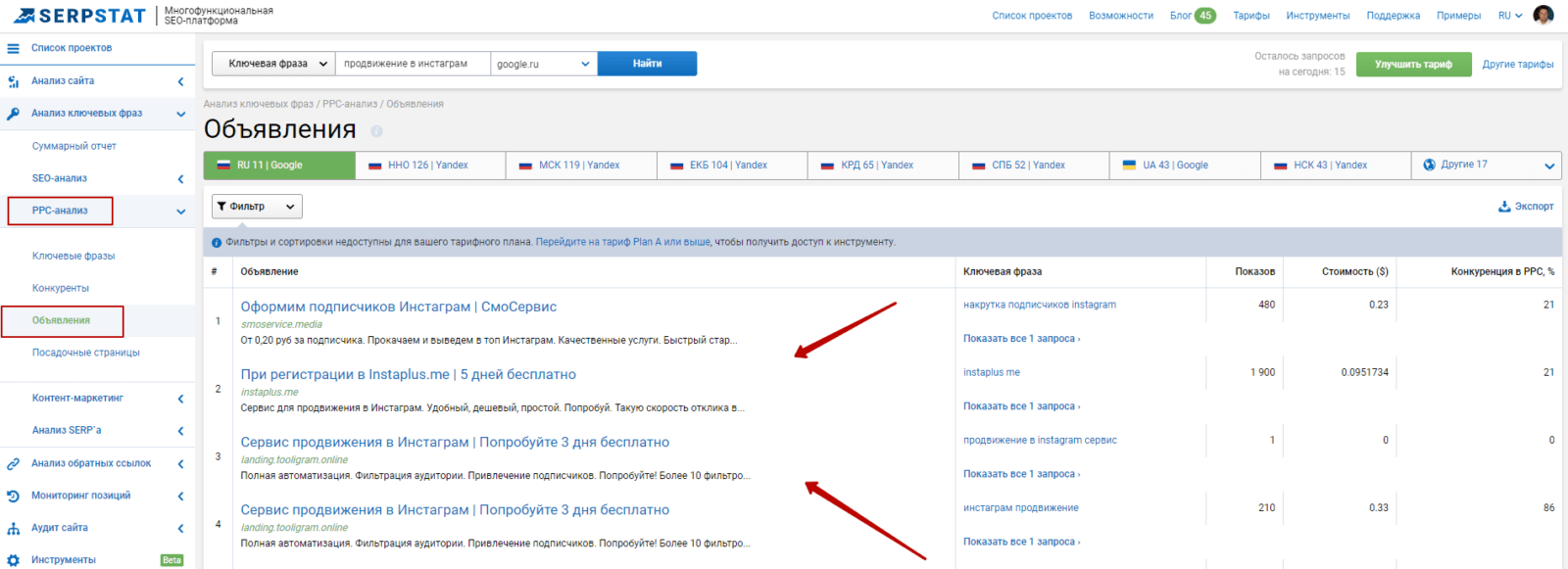Click the Анализ ключевых фраз breadcrumb
Image resolution: width=1568 pixels, height=569 pixels.
[x=259, y=104]
